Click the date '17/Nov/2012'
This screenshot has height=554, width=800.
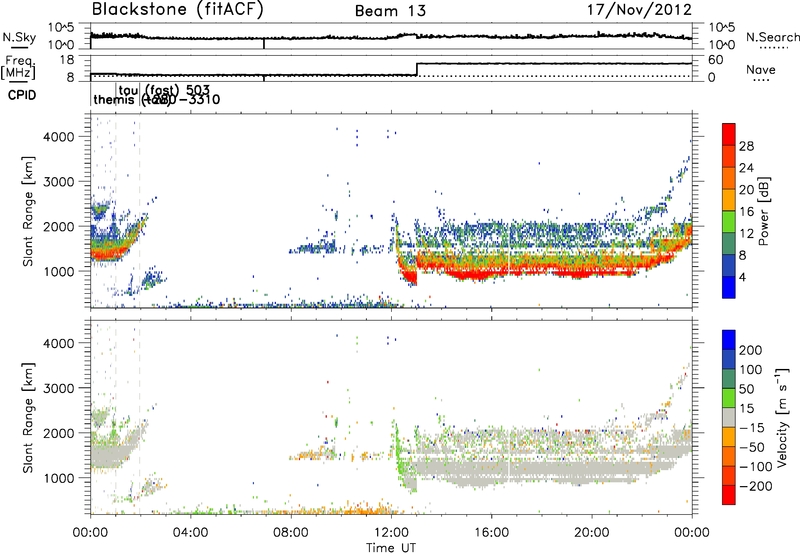coord(639,10)
